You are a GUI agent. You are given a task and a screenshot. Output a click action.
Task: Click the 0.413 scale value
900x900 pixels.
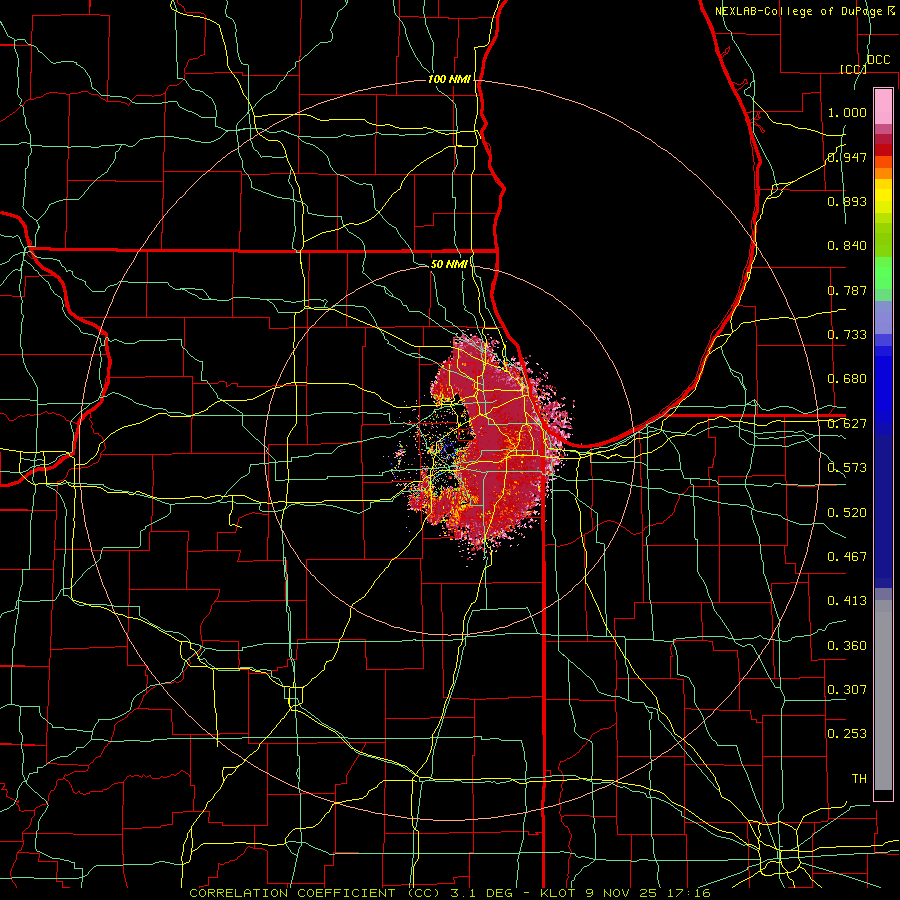tap(847, 601)
